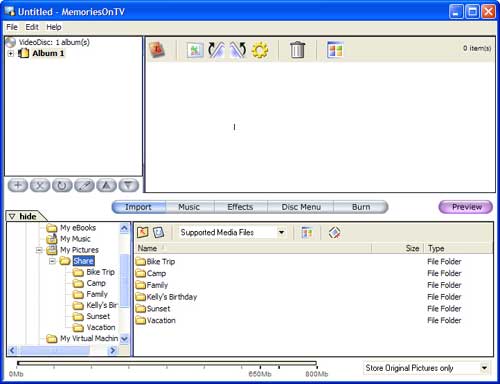Sort files by the Type column header

458,248
